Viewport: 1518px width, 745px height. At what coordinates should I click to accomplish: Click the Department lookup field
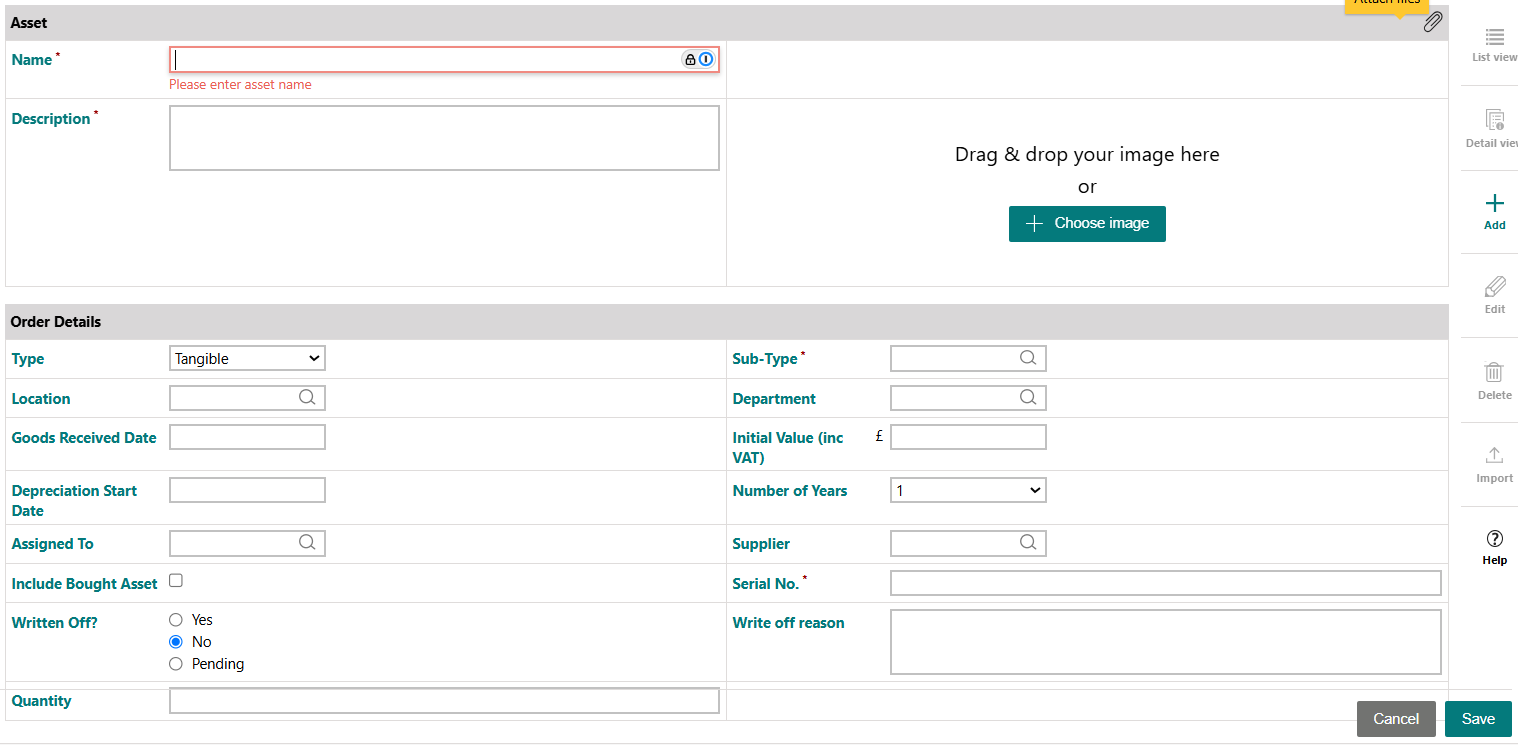pyautogui.click(x=968, y=398)
